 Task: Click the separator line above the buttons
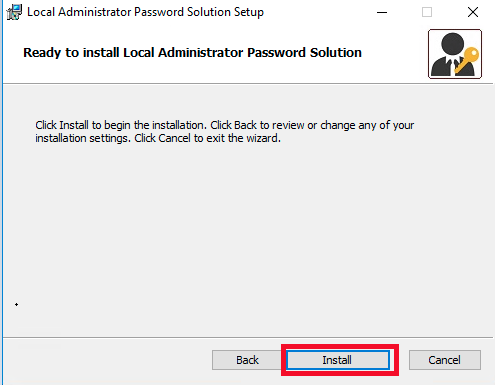(247, 337)
